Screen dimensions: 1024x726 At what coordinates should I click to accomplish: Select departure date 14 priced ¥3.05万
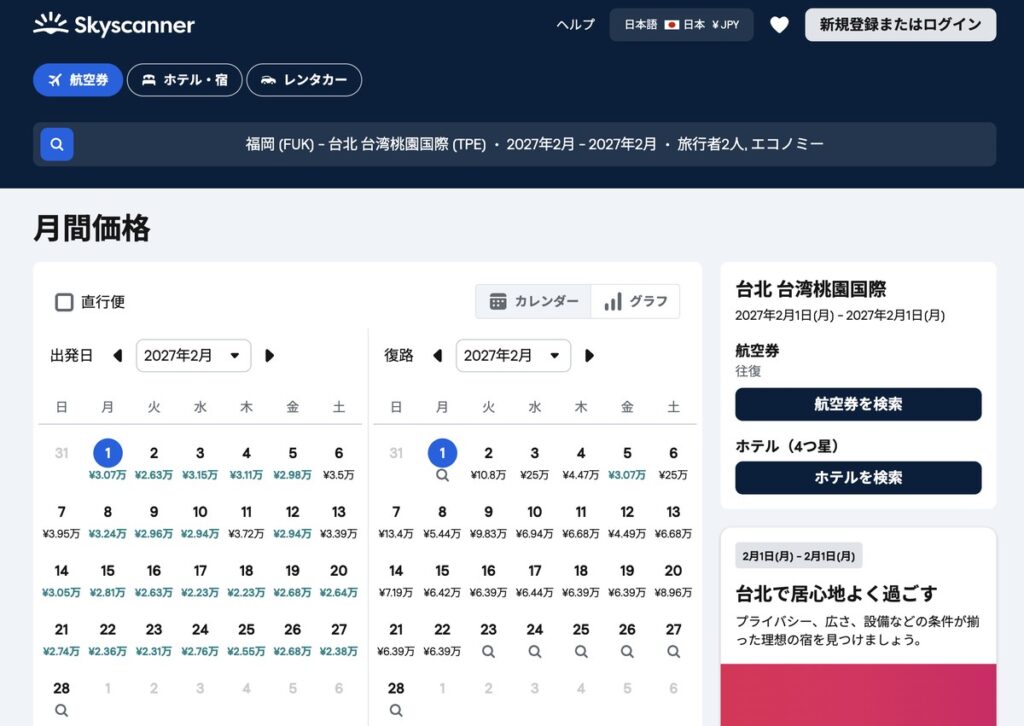[61, 579]
